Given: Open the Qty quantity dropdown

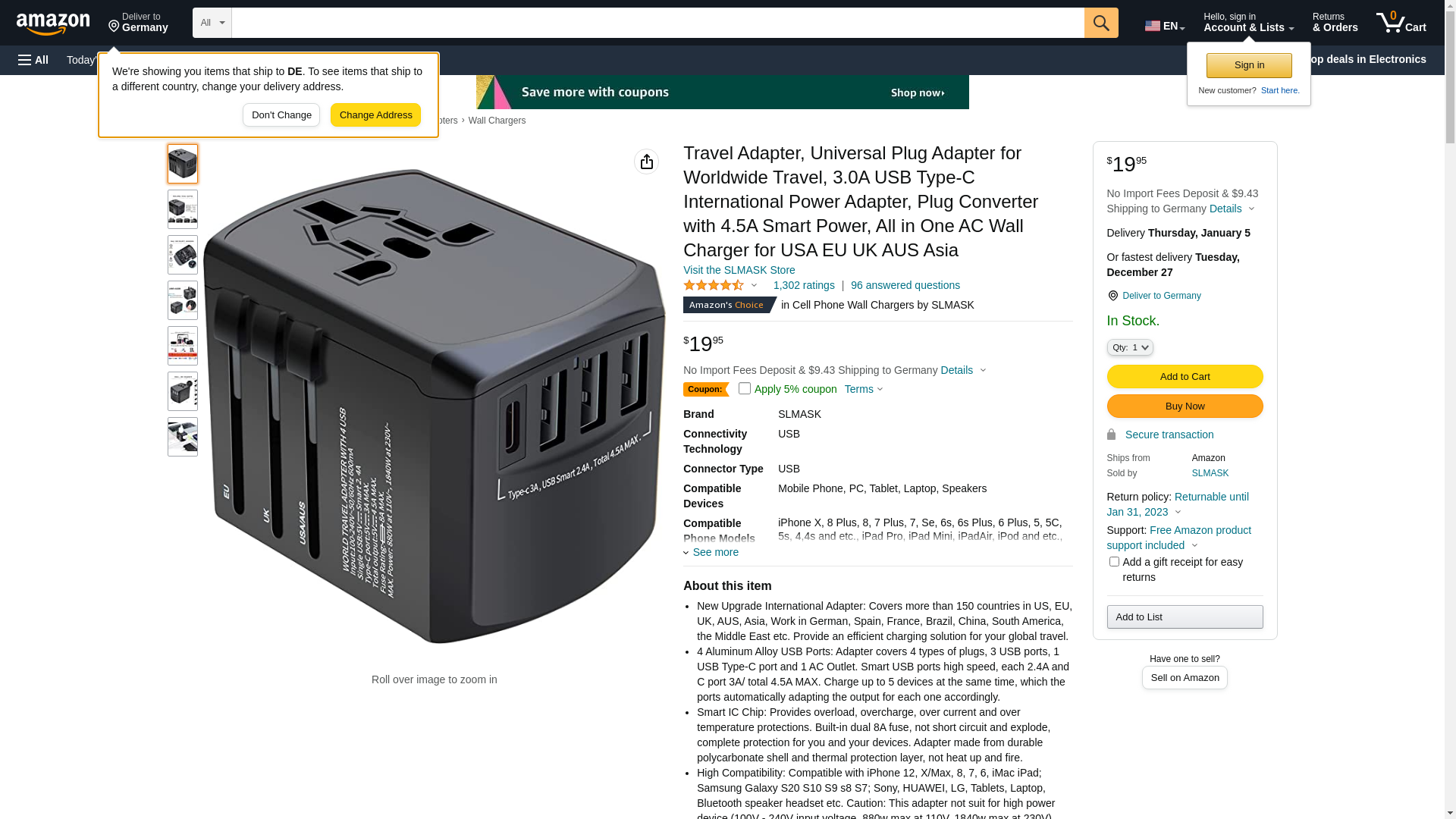Looking at the screenshot, I should [x=1130, y=347].
